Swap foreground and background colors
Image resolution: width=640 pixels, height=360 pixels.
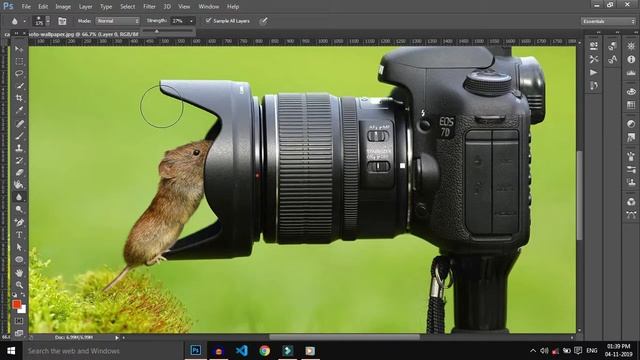pyautogui.click(x=22, y=295)
